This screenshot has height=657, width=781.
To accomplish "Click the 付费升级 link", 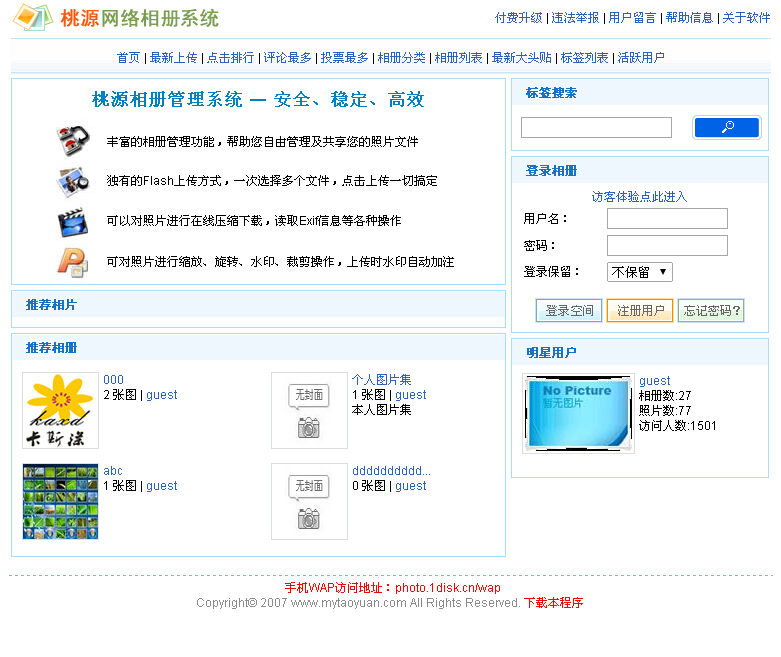I will click(519, 18).
